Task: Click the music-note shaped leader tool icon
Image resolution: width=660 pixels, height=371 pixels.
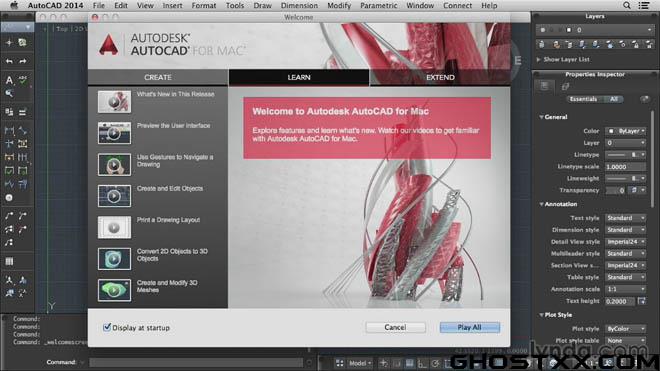Action: point(9,243)
